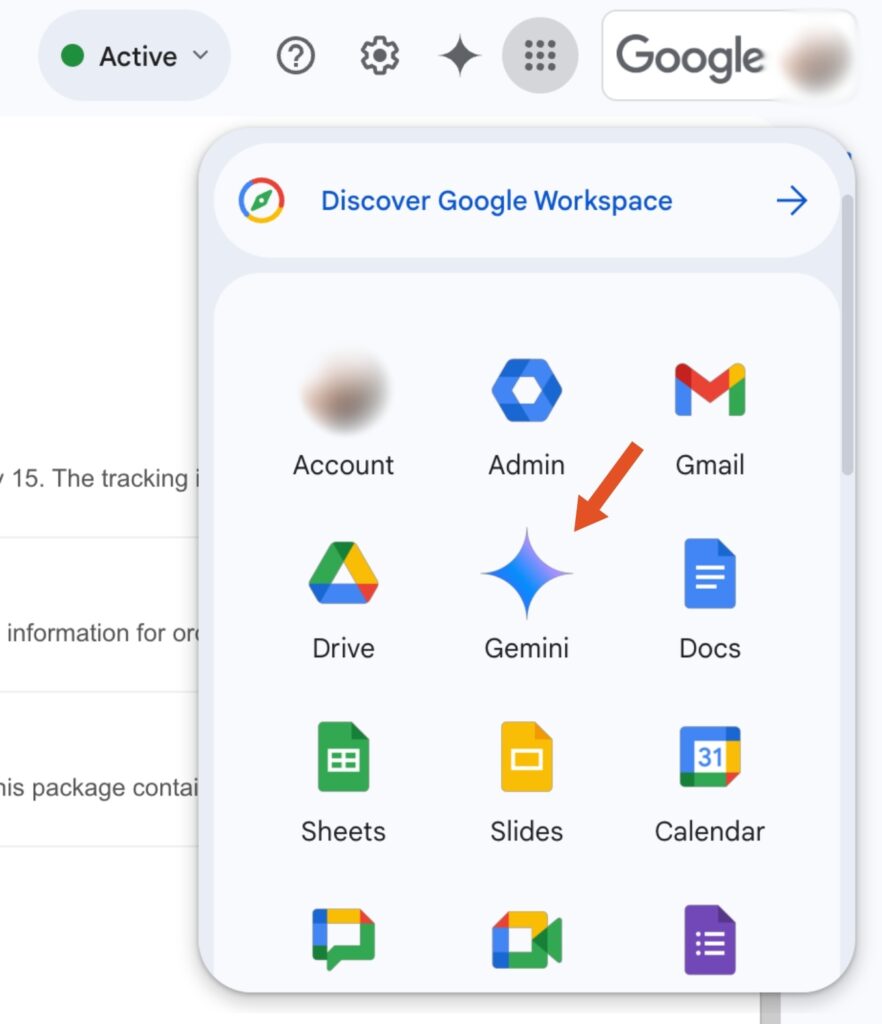Open email about 'package contai'
Viewport: 882px width, 1024px height.
(99, 788)
